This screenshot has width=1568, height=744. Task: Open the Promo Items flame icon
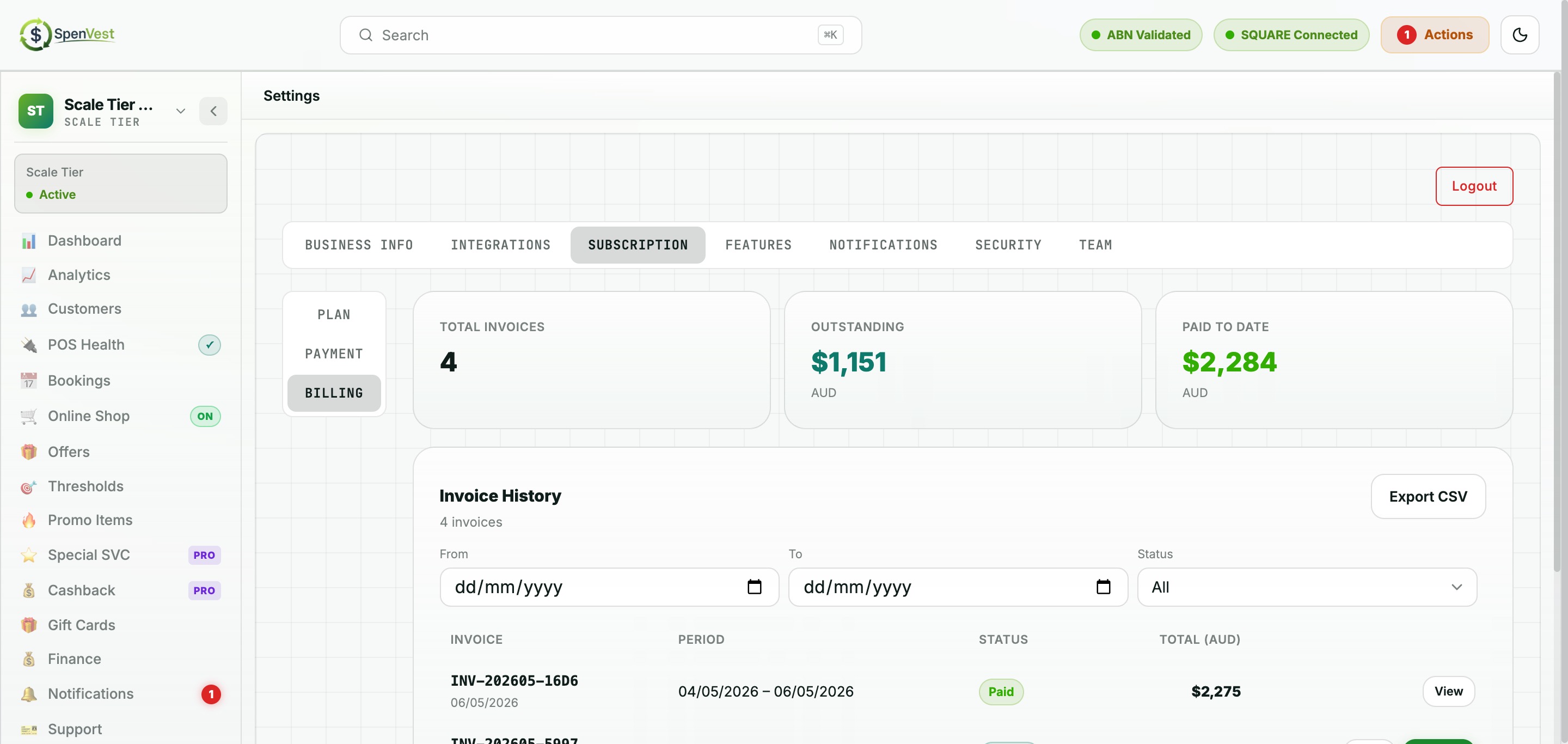point(29,520)
